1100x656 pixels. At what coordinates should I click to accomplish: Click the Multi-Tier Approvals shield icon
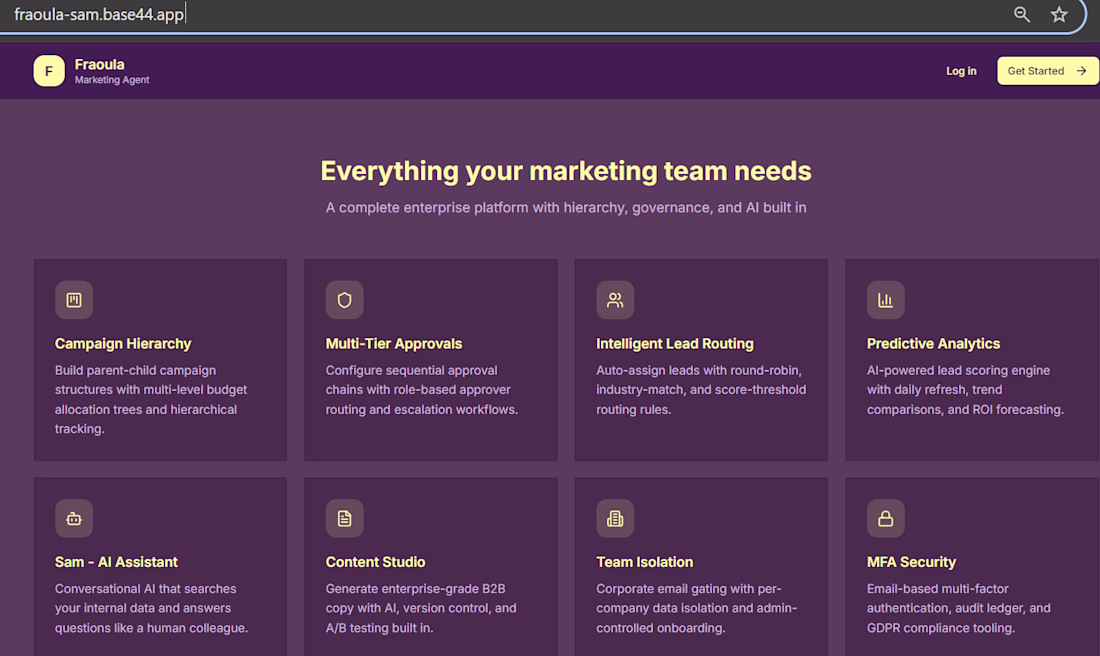click(344, 300)
